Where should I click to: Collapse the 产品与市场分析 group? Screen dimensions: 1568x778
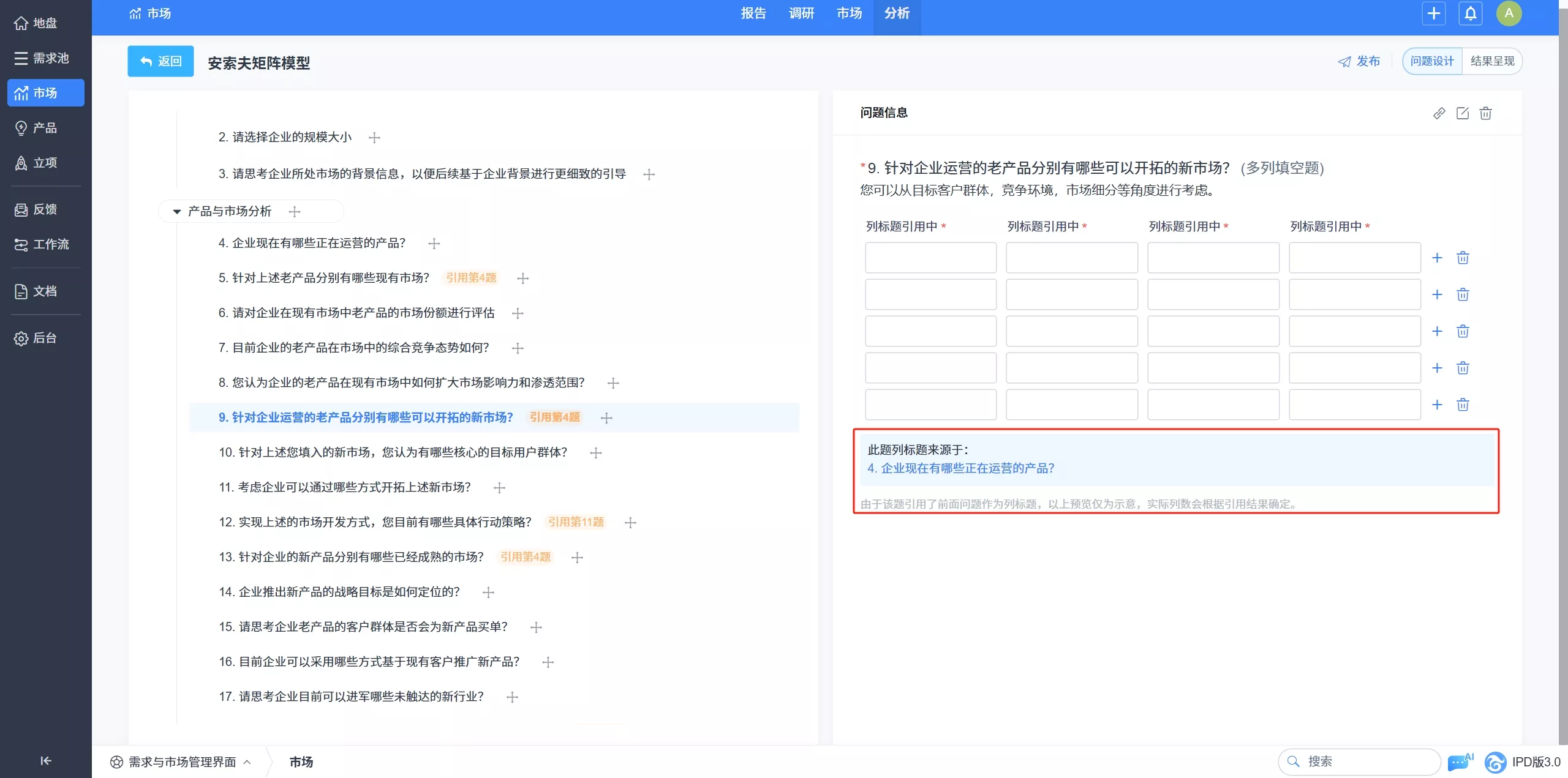pyautogui.click(x=177, y=212)
